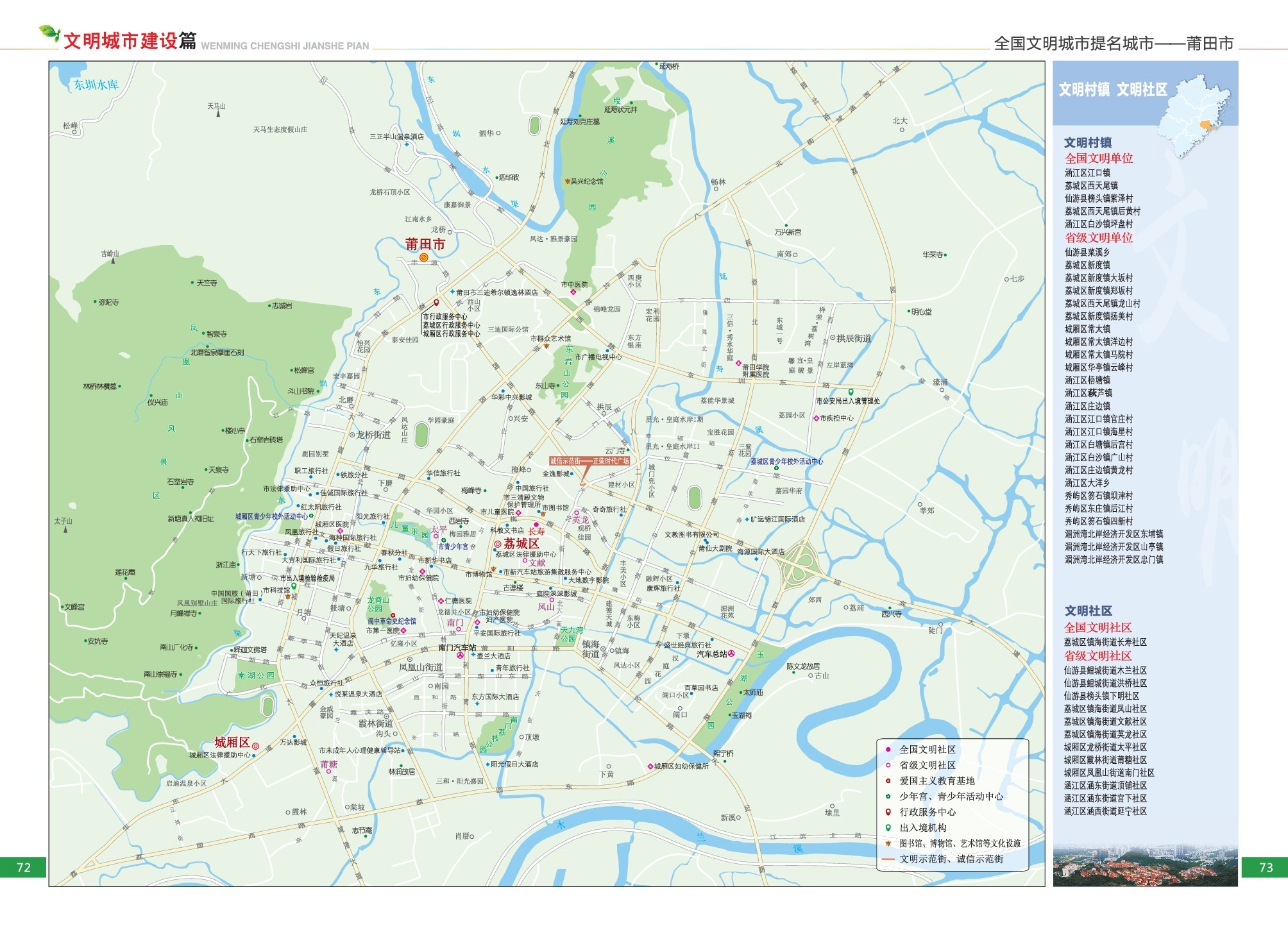Click the 出入境机构 green pin in legend
1288x928 pixels.
[888, 827]
